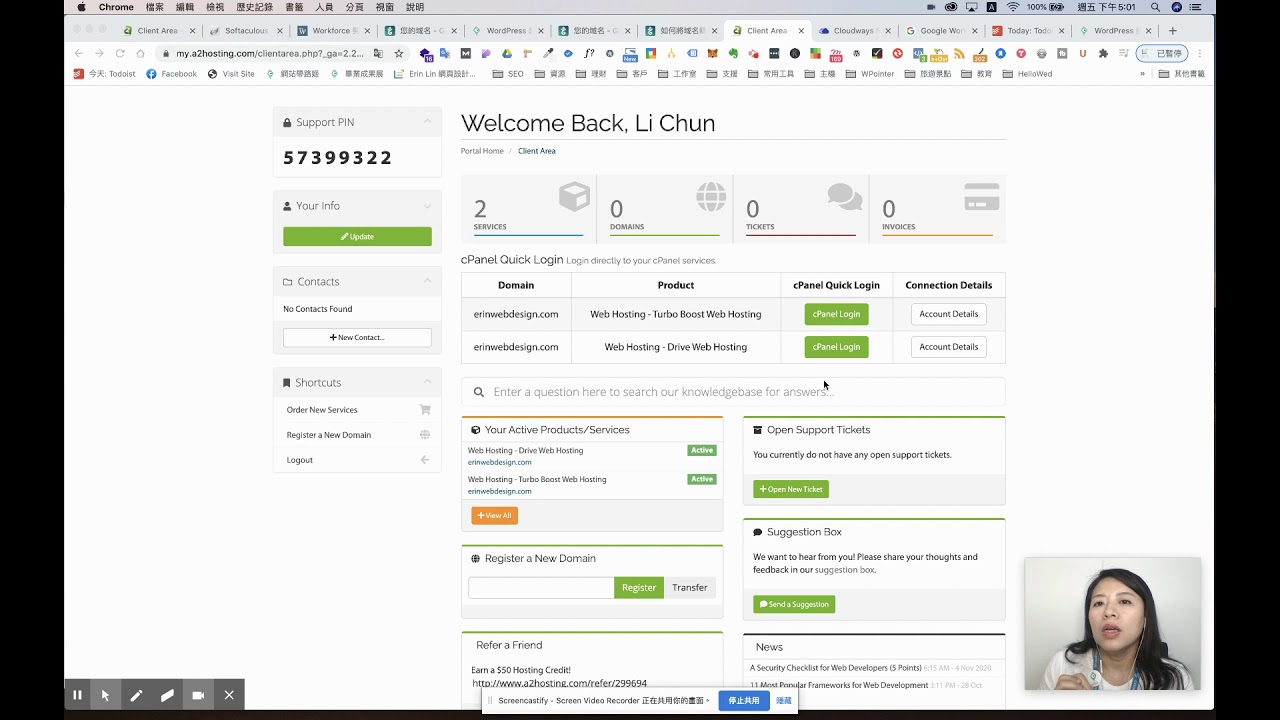Switch to the Google Workspace tab
Screen dimensions: 1280x720
tap(940, 31)
